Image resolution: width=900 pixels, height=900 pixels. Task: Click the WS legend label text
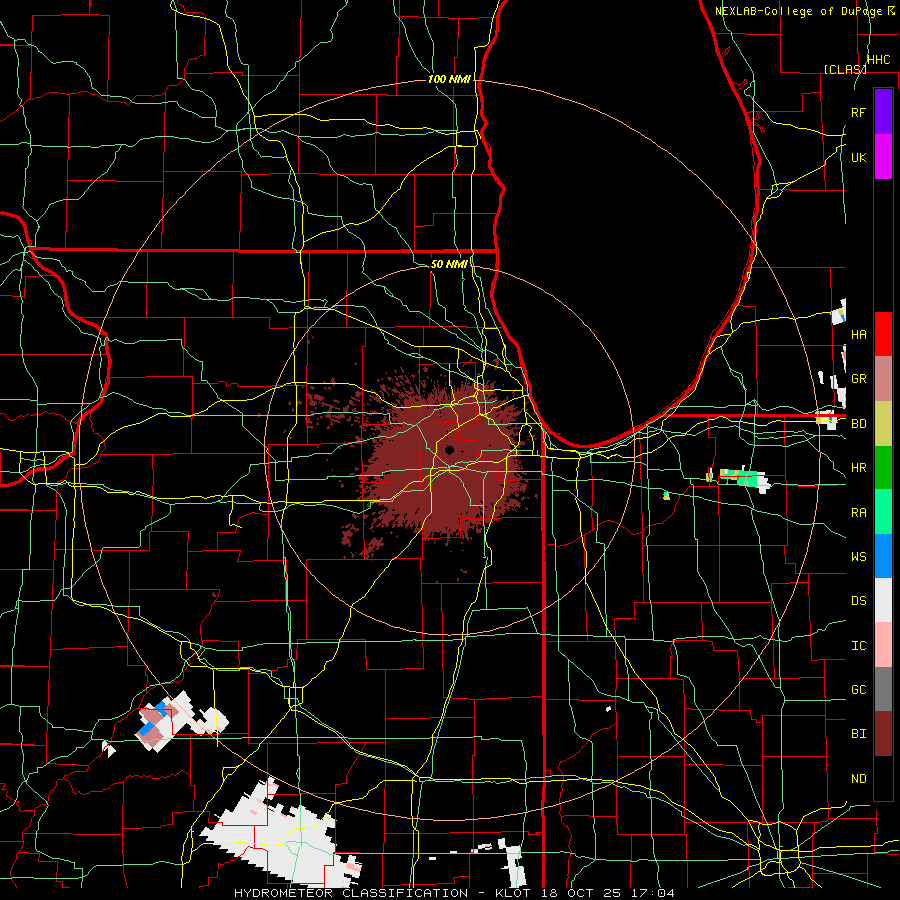point(859,557)
